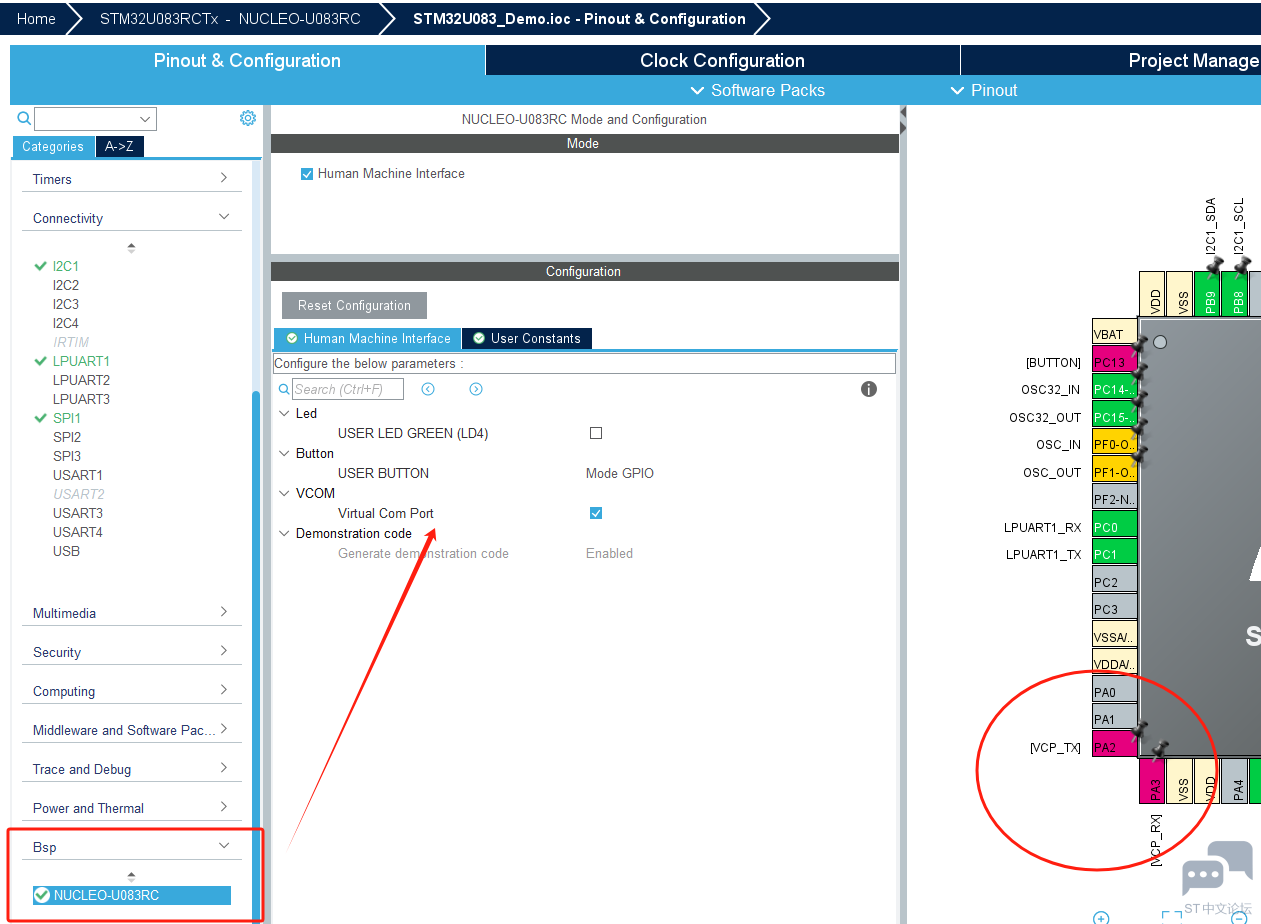Viewport: 1261px width, 924px height.
Task: Uncheck Virtual Com Port checkbox
Action: click(x=596, y=513)
